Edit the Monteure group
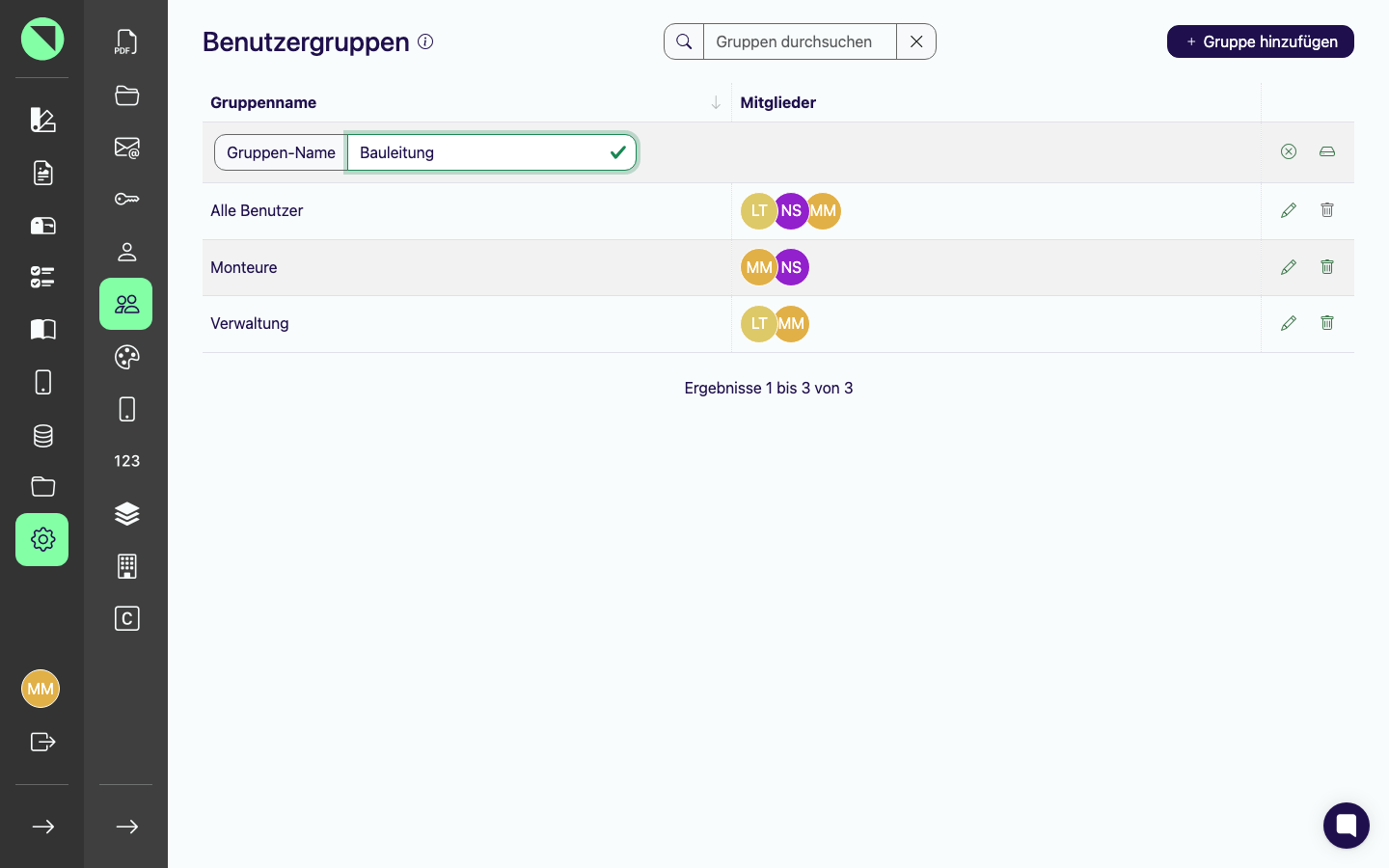The height and width of the screenshot is (868, 1389). coord(1289,267)
